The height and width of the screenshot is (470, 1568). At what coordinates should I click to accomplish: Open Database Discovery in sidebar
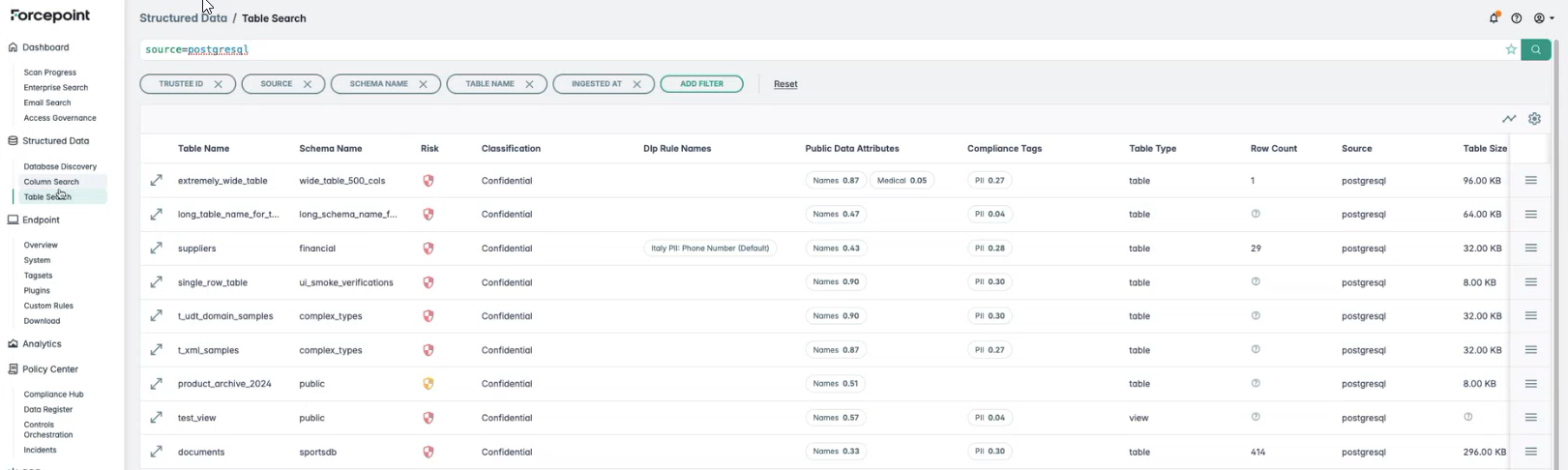(60, 166)
